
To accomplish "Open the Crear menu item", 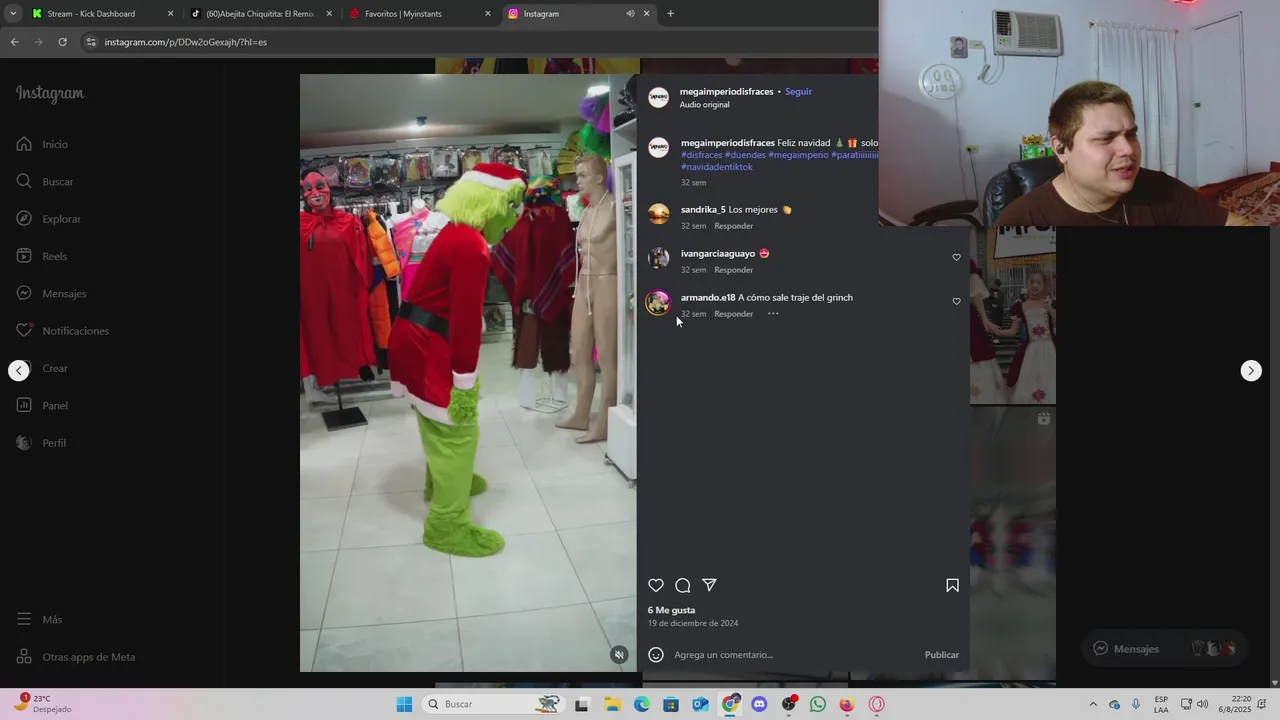I will (42, 368).
